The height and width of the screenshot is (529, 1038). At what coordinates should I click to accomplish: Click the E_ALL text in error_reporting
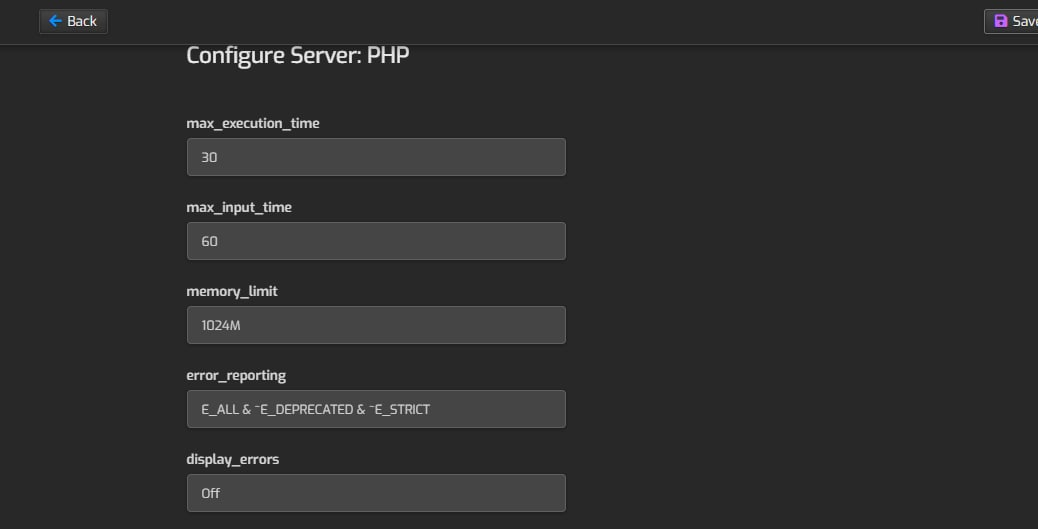coord(220,409)
